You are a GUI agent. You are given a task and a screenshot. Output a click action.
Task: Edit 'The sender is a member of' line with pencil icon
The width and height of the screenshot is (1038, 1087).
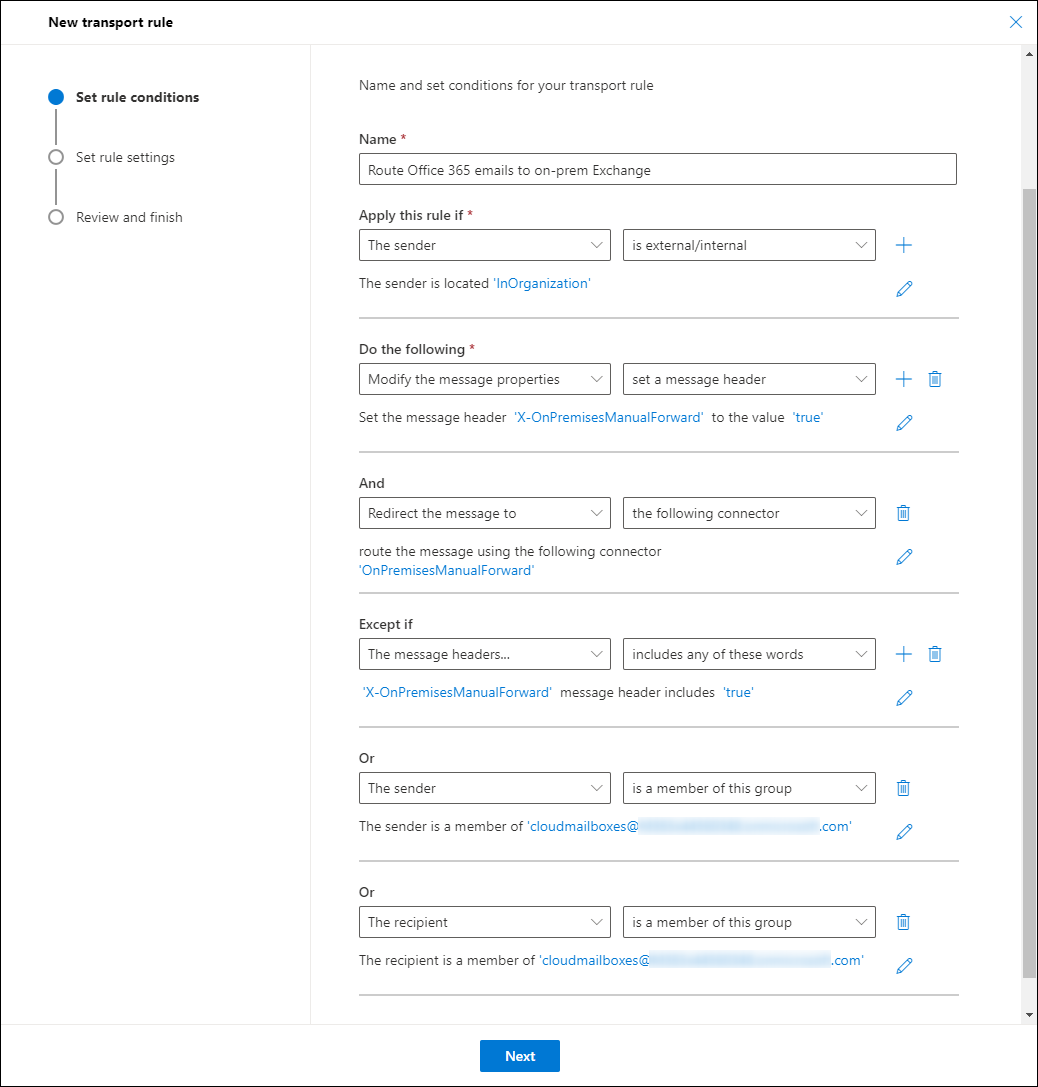tap(904, 831)
